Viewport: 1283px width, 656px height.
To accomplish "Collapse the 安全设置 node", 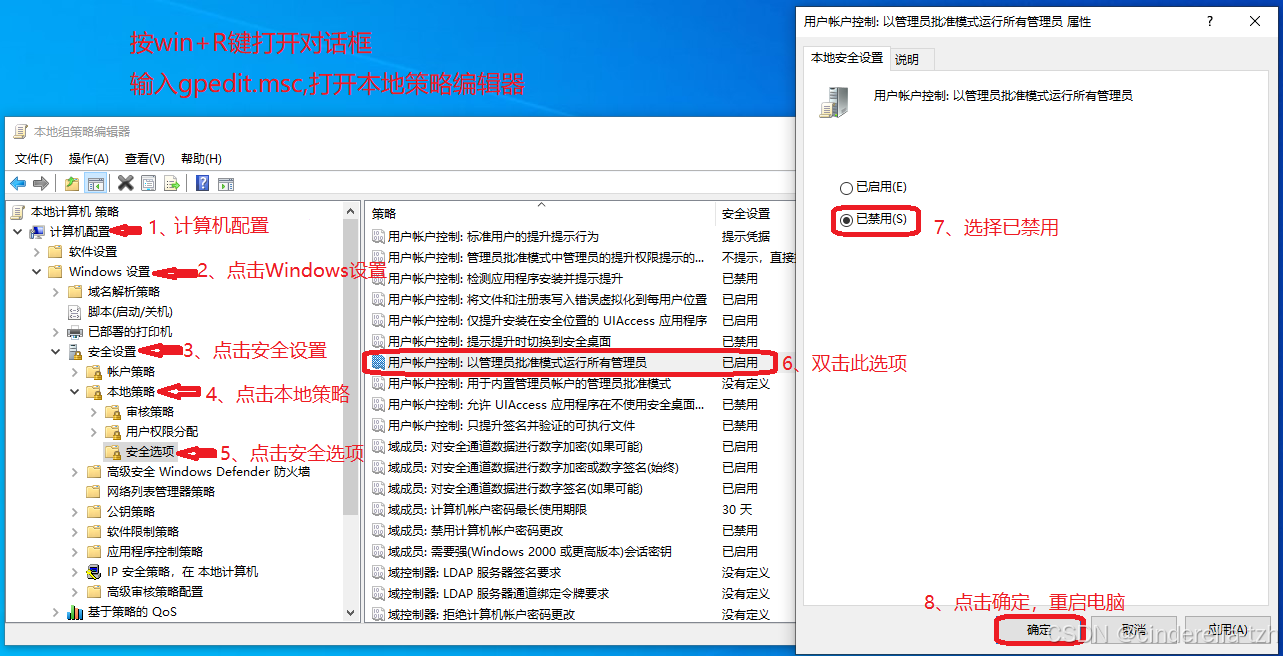I will 56,351.
